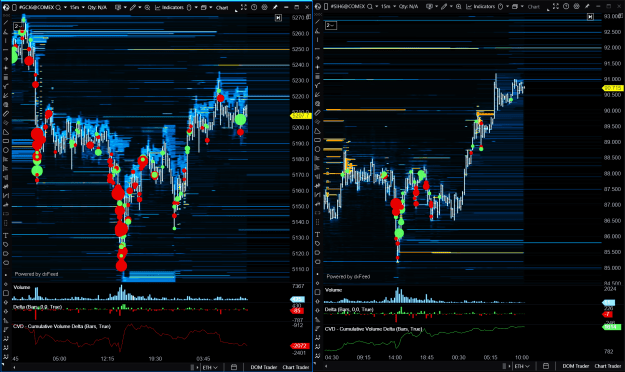Click the CVD indicator label in left chart
Screen dimensions: 625x372
62,326
